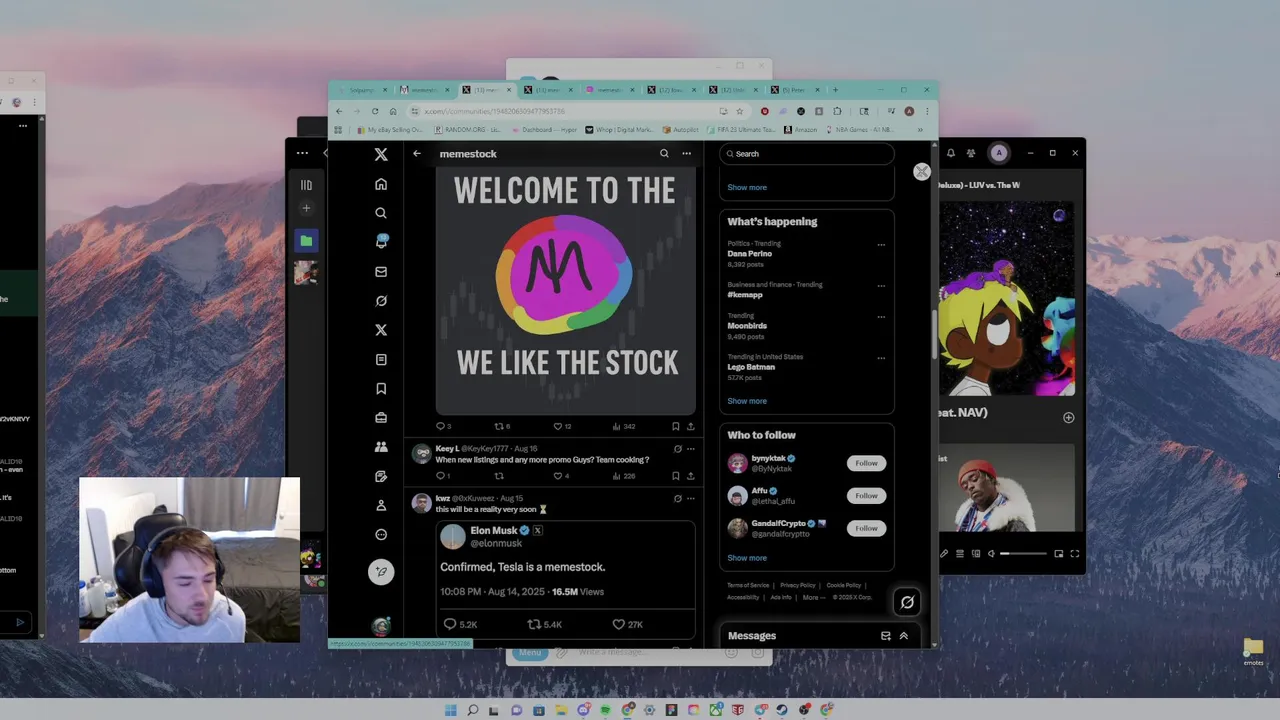
Task: Open more menu on Keey L post
Action: tap(690, 449)
